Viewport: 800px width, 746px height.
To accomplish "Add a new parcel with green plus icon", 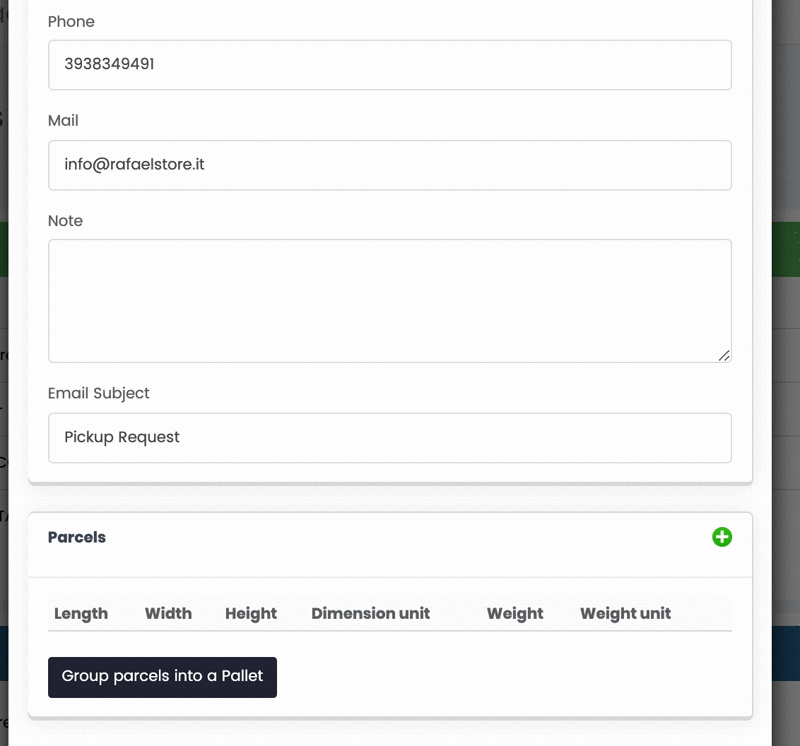I will tap(721, 537).
